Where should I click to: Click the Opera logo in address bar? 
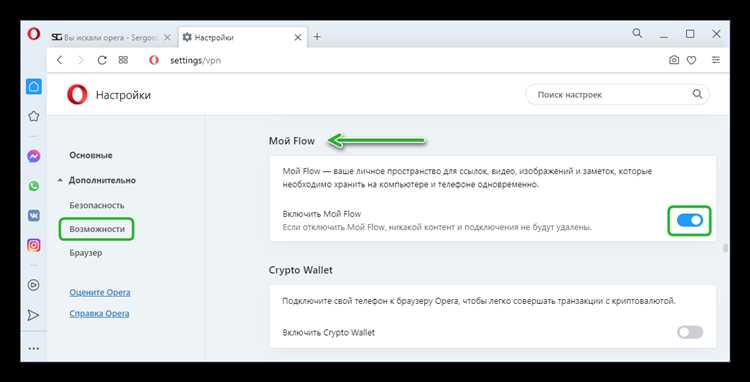154,60
